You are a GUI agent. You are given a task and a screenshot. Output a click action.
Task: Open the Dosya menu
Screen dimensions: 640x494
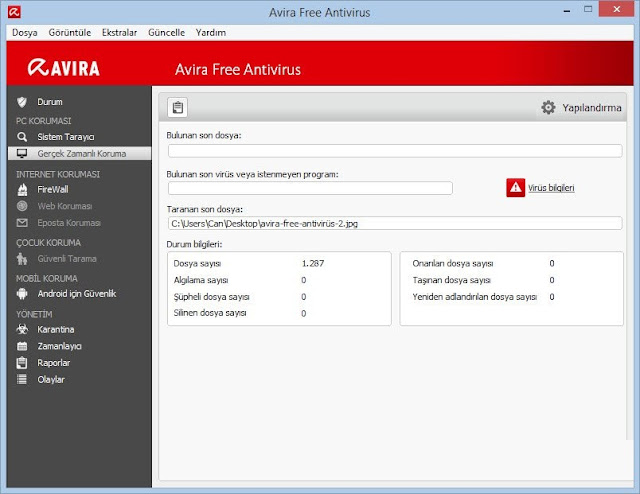tap(24, 33)
